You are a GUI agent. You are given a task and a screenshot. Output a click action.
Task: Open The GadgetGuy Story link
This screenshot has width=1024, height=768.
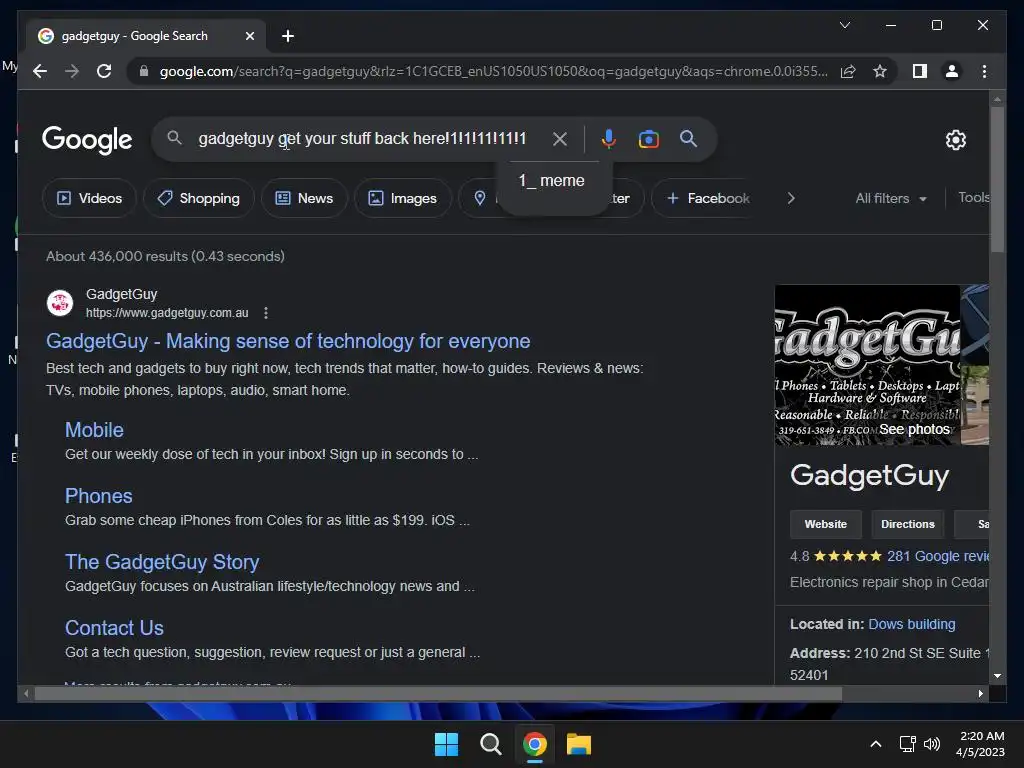point(162,562)
